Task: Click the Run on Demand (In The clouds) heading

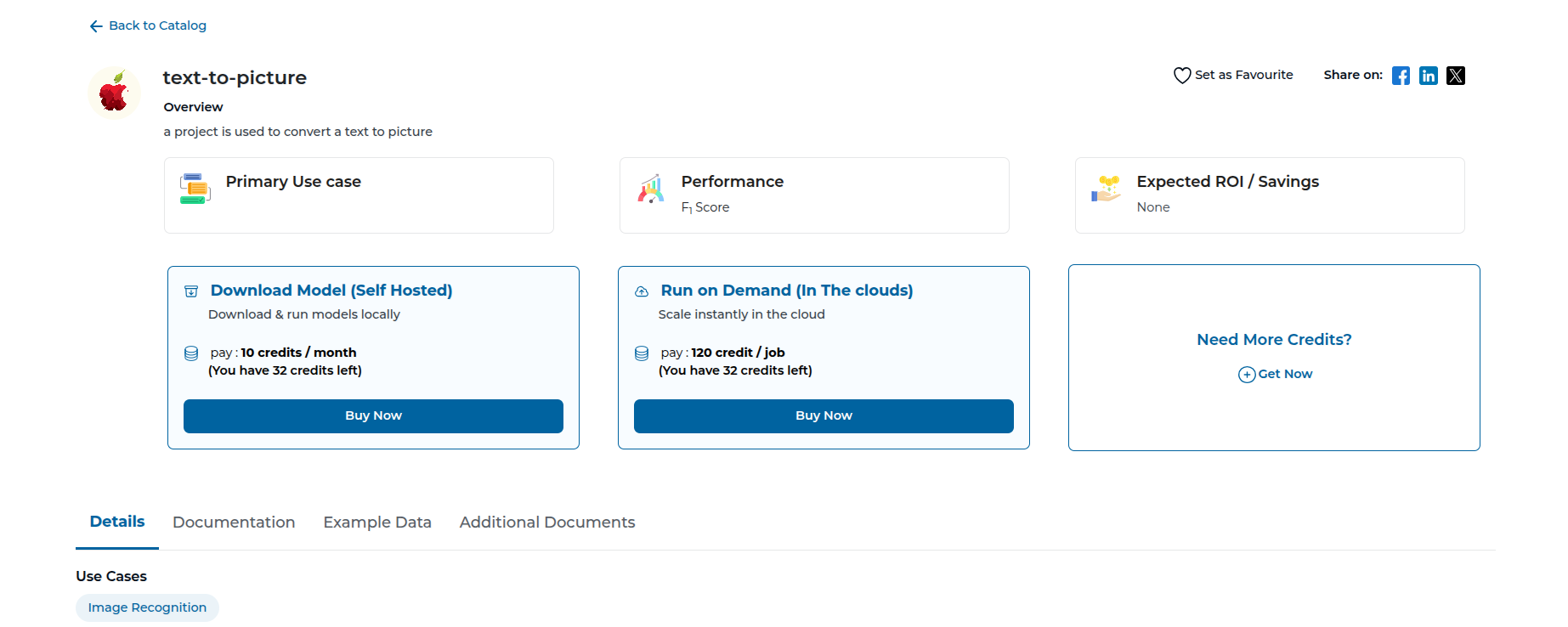Action: 787,291
